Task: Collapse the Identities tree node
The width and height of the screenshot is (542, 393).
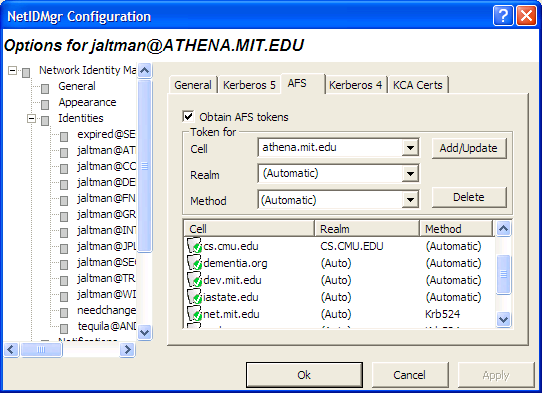Action: point(31,119)
